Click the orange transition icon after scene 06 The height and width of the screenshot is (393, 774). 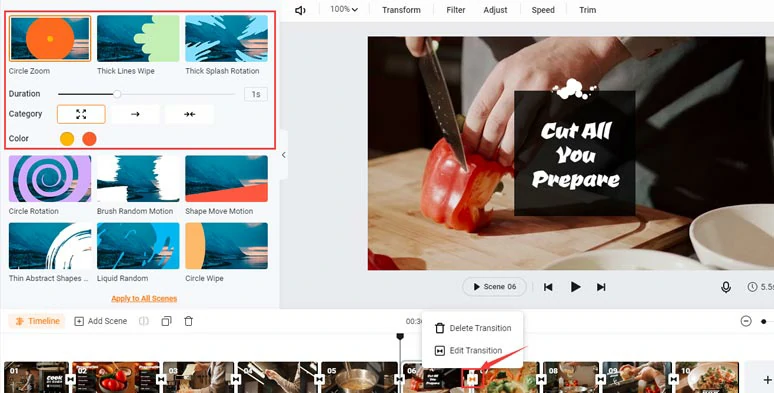(x=472, y=379)
